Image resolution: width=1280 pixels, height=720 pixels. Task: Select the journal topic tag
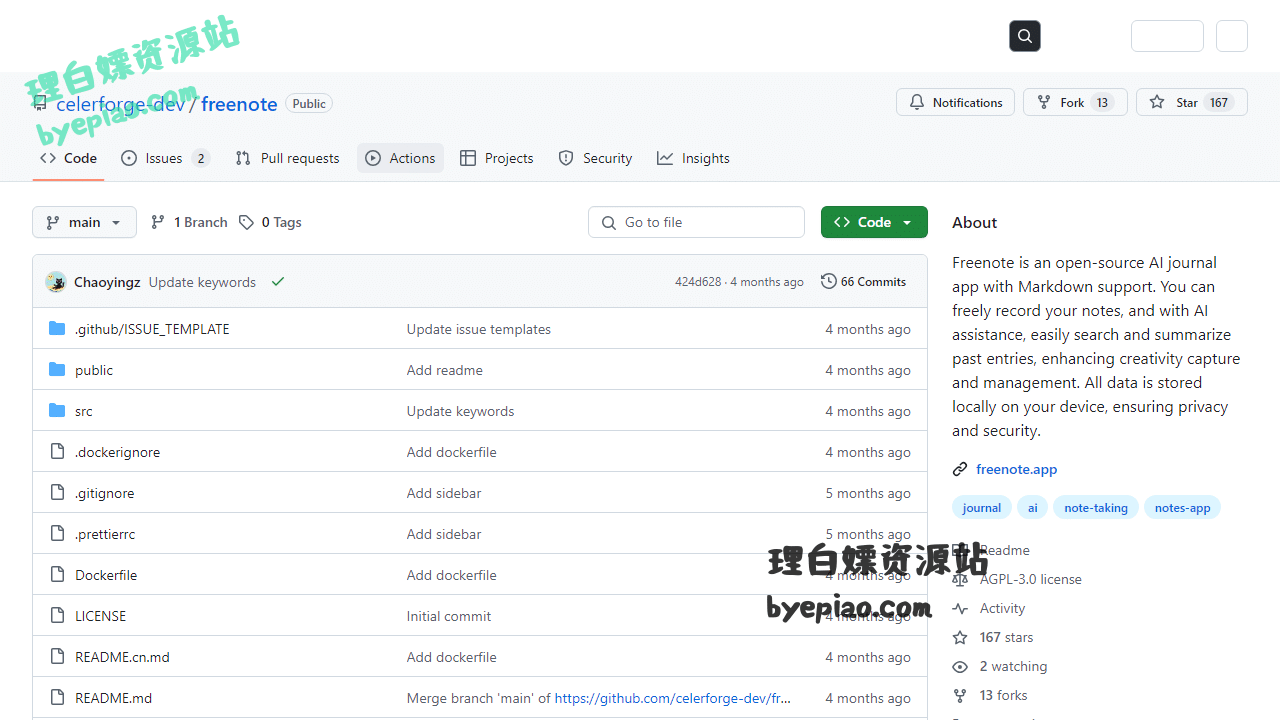(981, 508)
